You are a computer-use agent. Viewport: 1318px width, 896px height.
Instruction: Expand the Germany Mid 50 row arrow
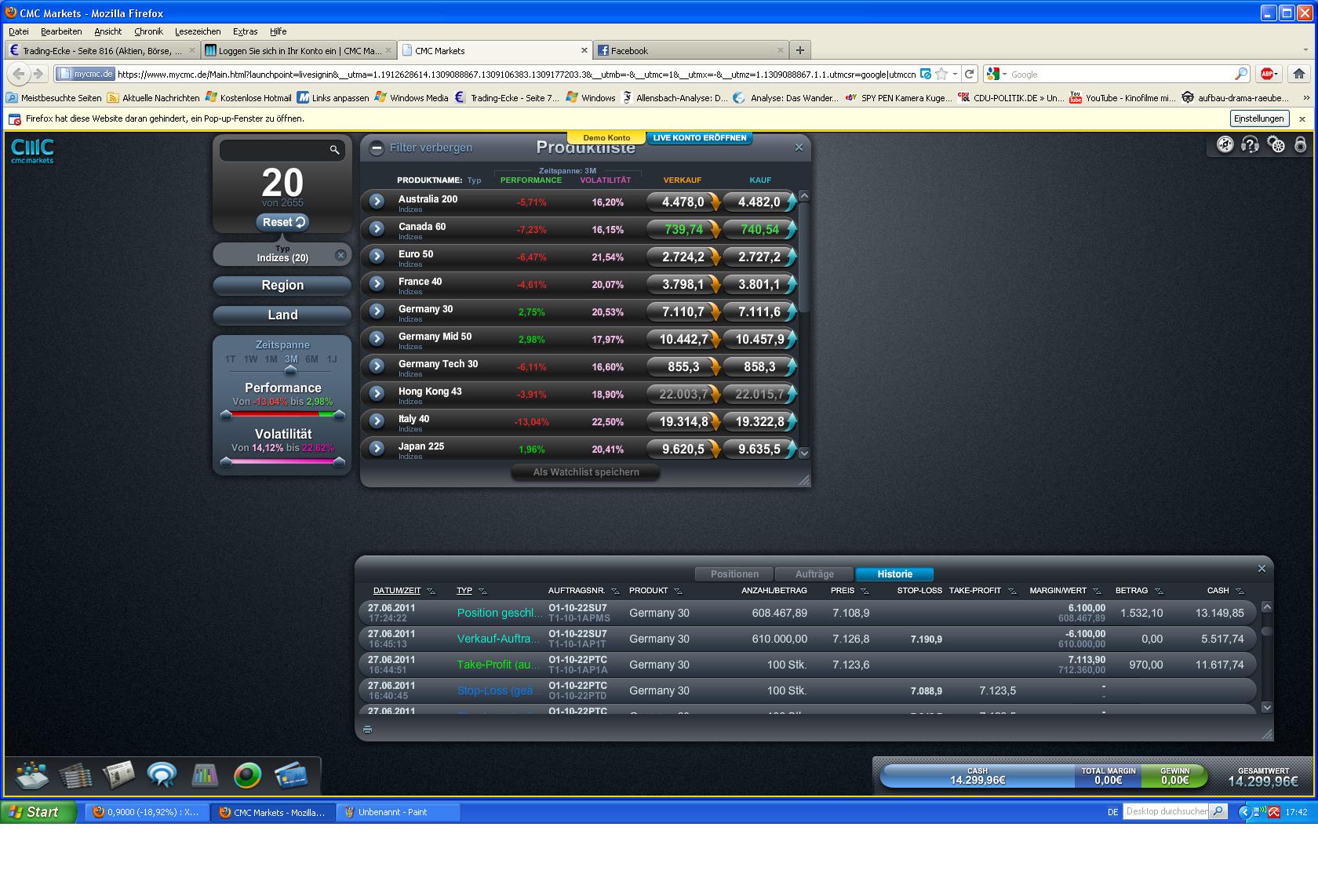point(377,338)
